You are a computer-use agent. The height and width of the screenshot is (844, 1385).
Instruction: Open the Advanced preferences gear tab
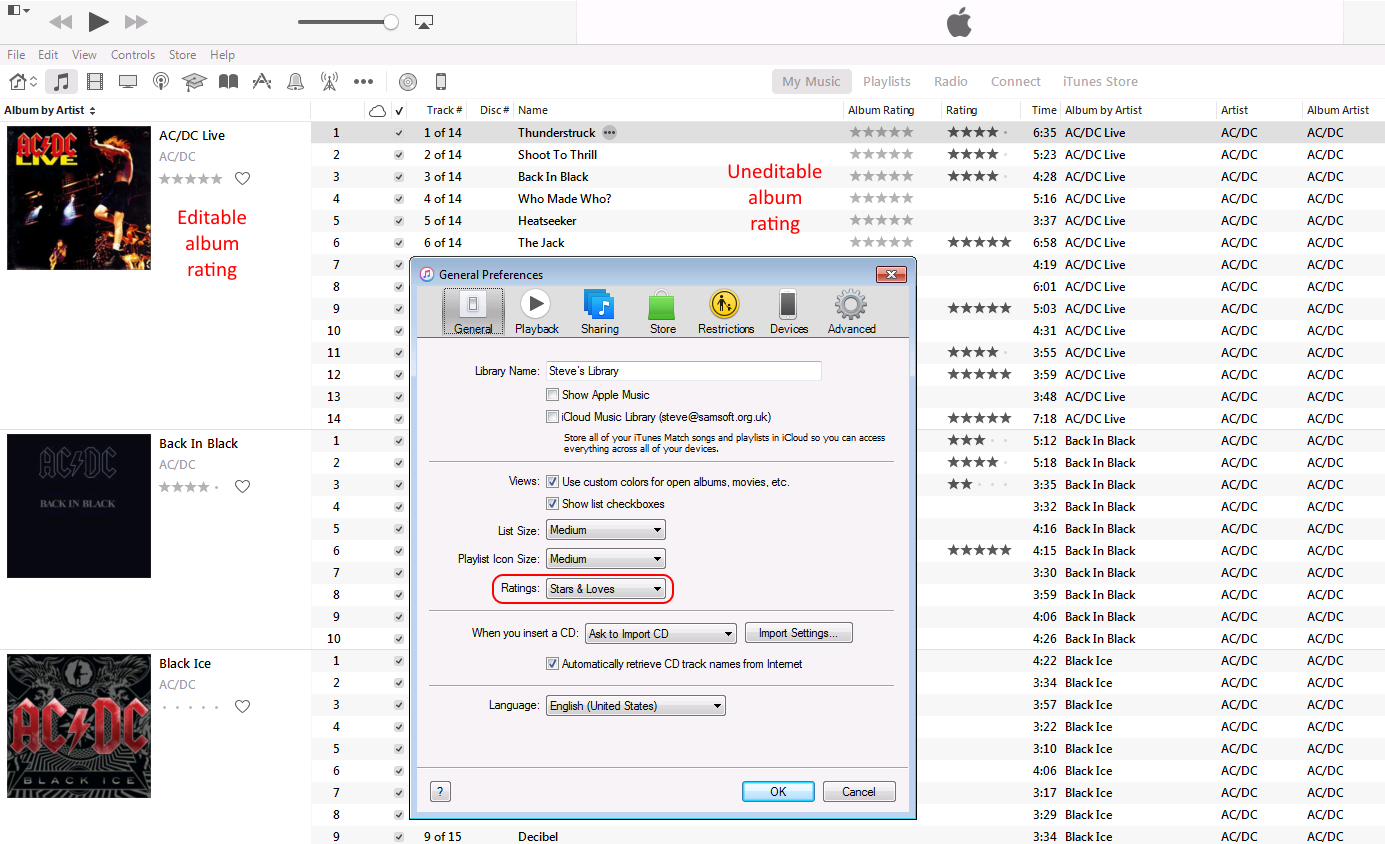point(851,311)
